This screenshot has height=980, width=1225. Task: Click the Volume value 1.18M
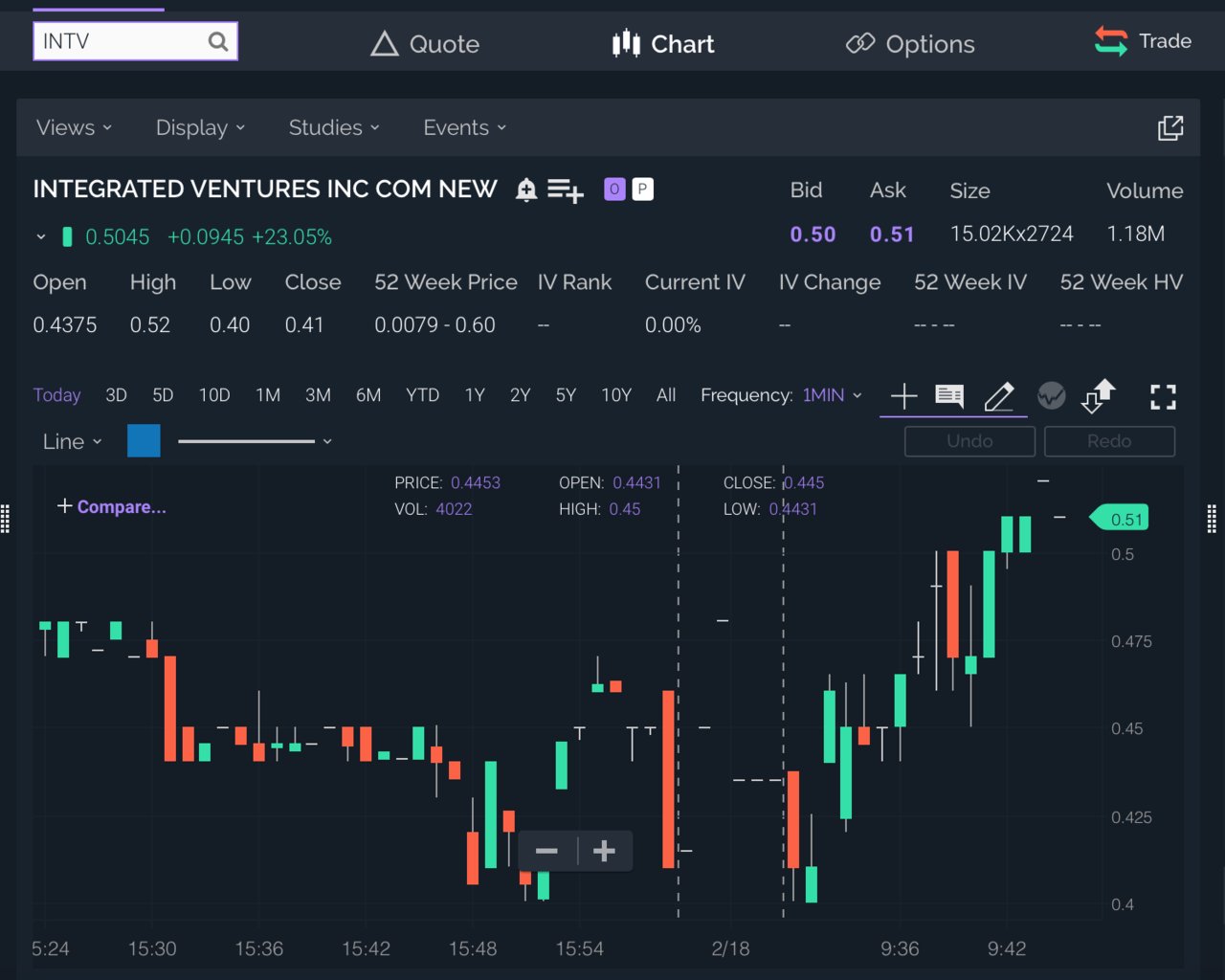[1135, 234]
